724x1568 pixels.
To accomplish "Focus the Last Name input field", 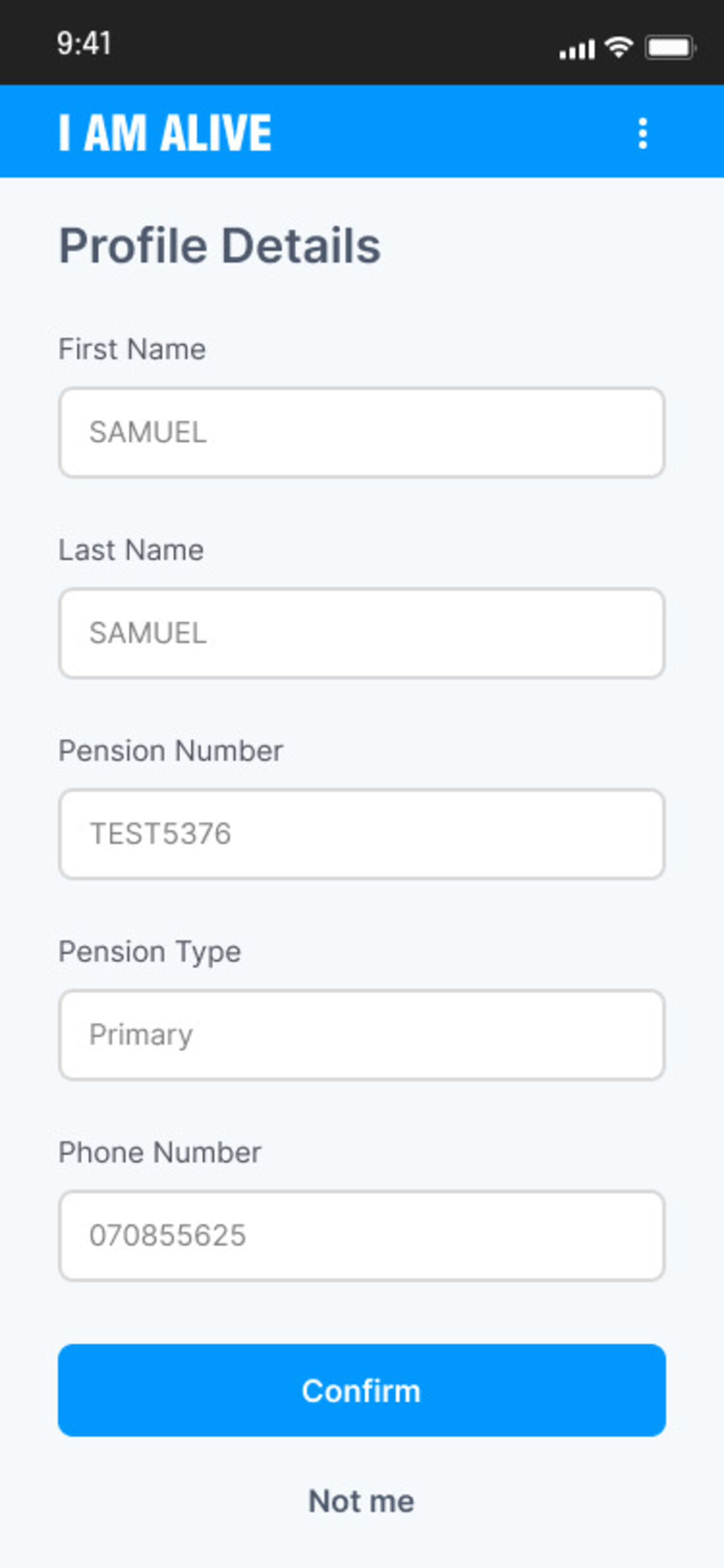I will point(361,633).
